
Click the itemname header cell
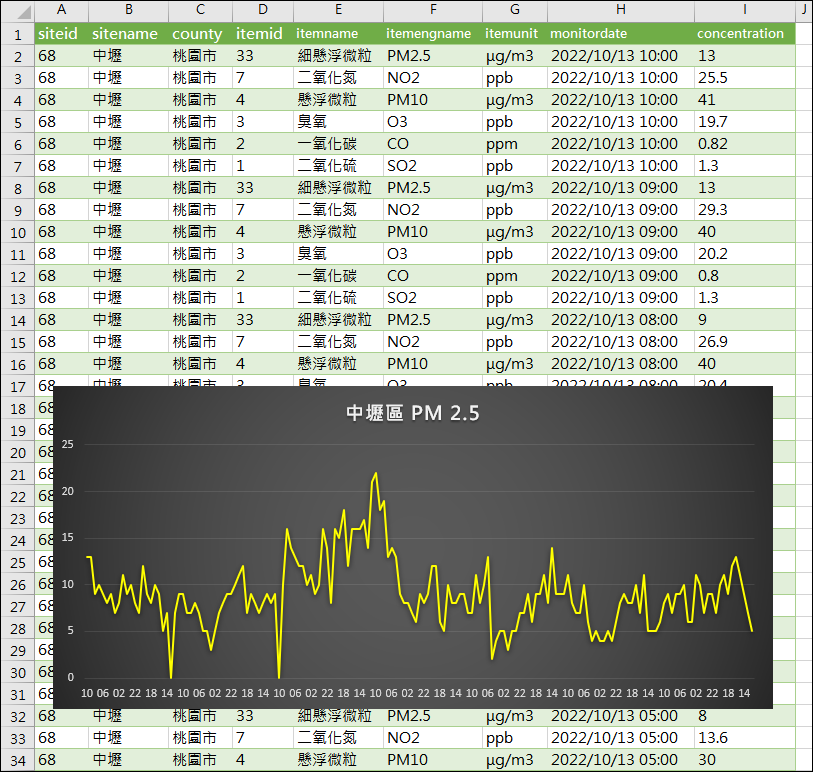[x=339, y=34]
